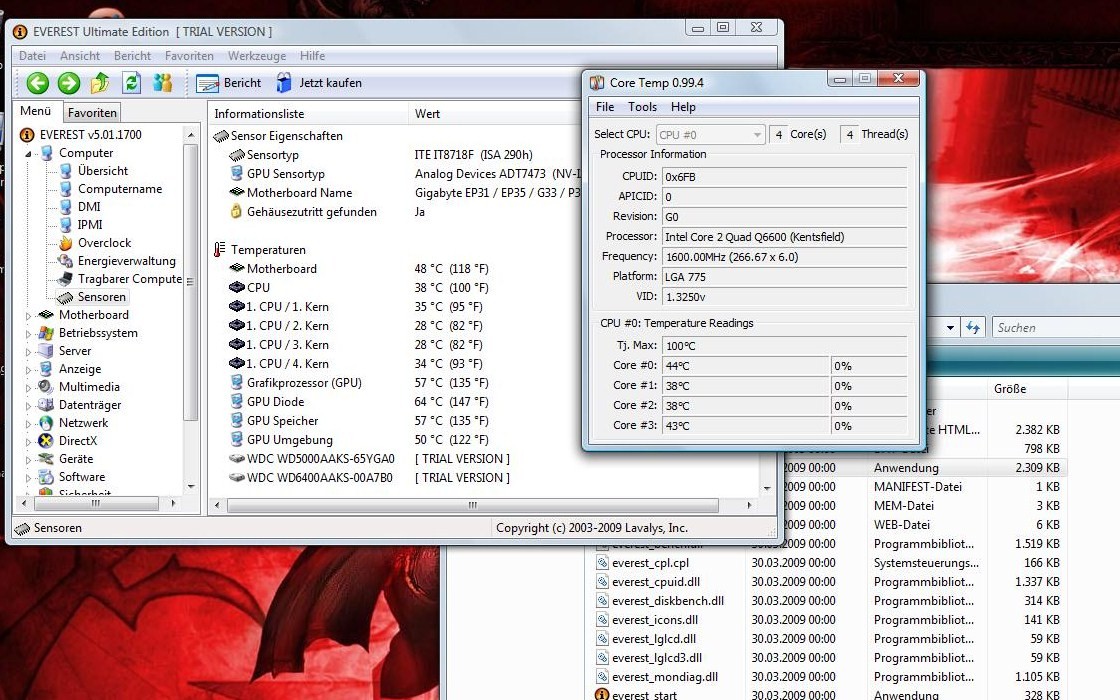
Task: Open Help menu in Core Temp
Action: [x=683, y=106]
